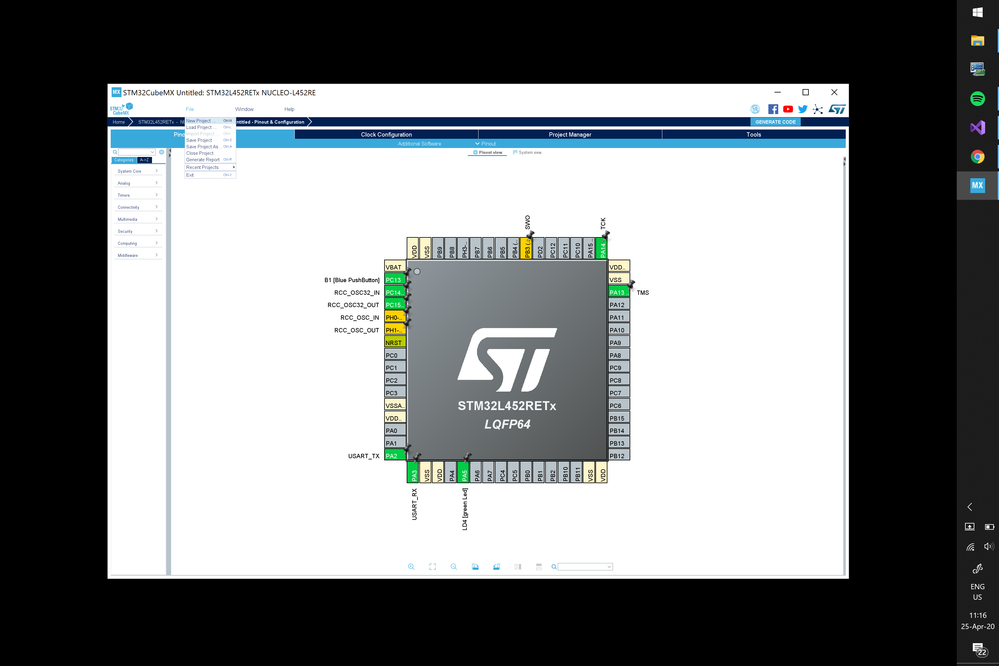The width and height of the screenshot is (999, 666).
Task: Expand the Timers category
Action: tap(137, 195)
